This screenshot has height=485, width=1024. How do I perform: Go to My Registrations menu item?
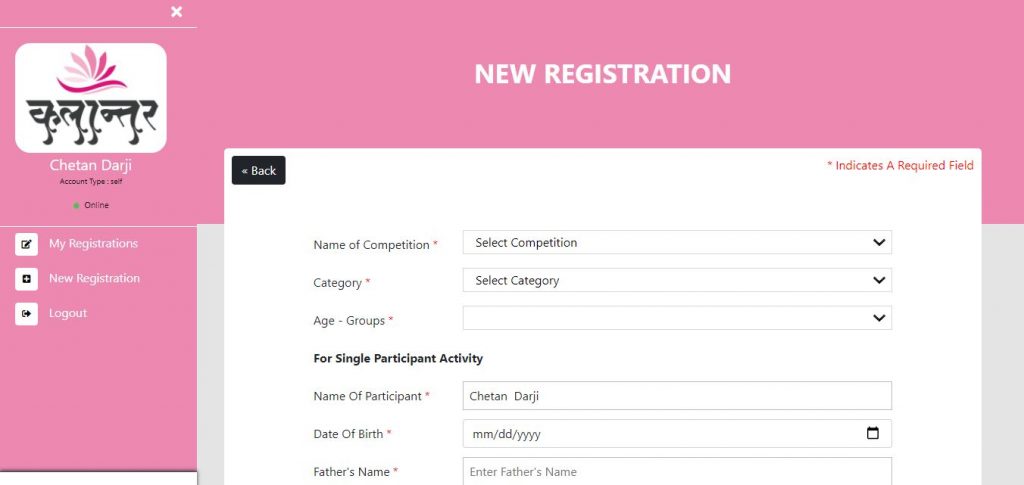pos(93,243)
